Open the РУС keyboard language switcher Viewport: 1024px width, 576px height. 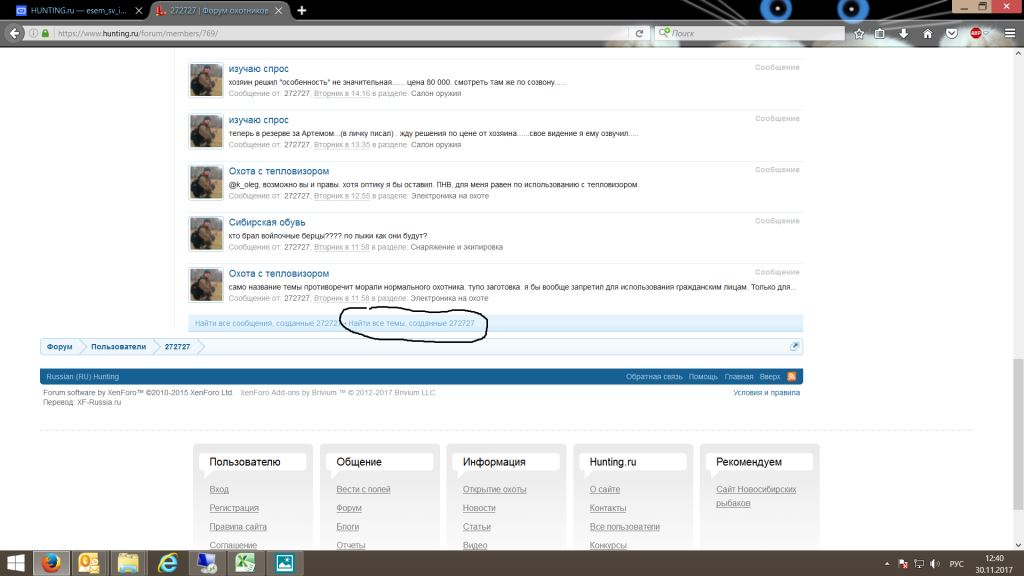[956, 564]
